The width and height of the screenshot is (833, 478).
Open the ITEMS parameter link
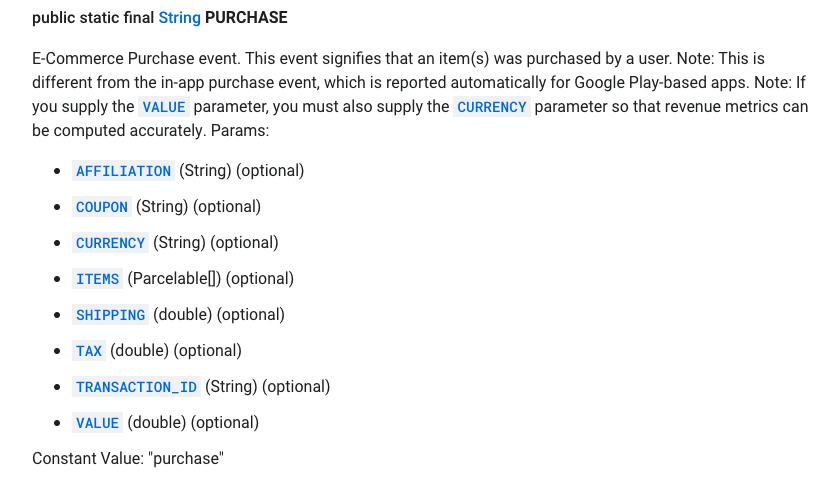[97, 279]
